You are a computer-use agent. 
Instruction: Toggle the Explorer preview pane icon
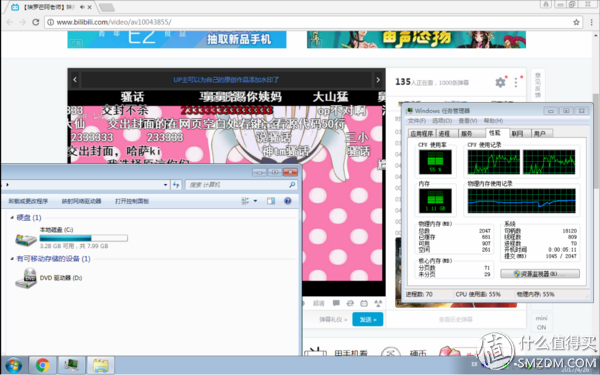[271, 201]
